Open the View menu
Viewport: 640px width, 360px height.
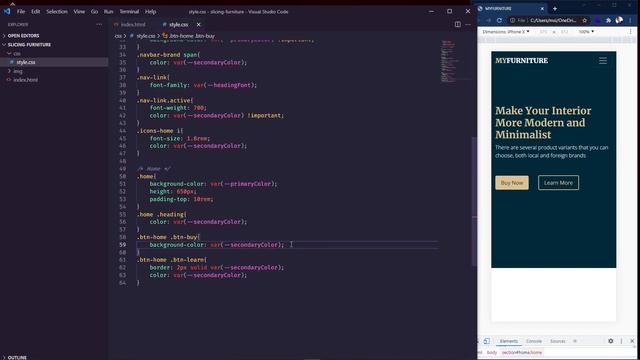pyautogui.click(x=79, y=11)
